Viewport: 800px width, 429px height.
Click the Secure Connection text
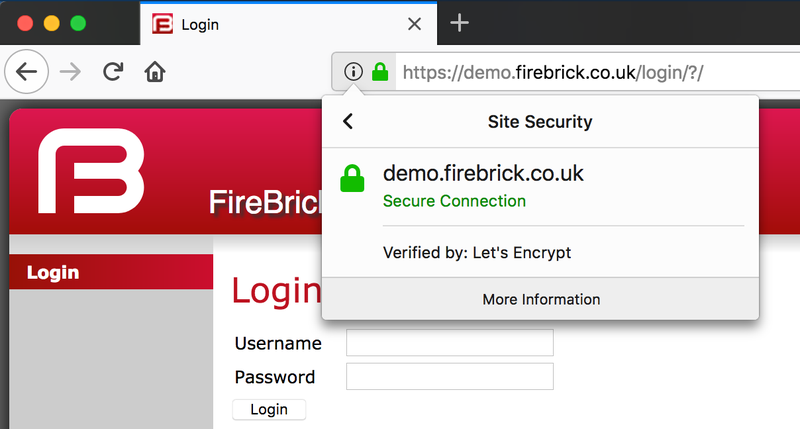[x=454, y=201]
